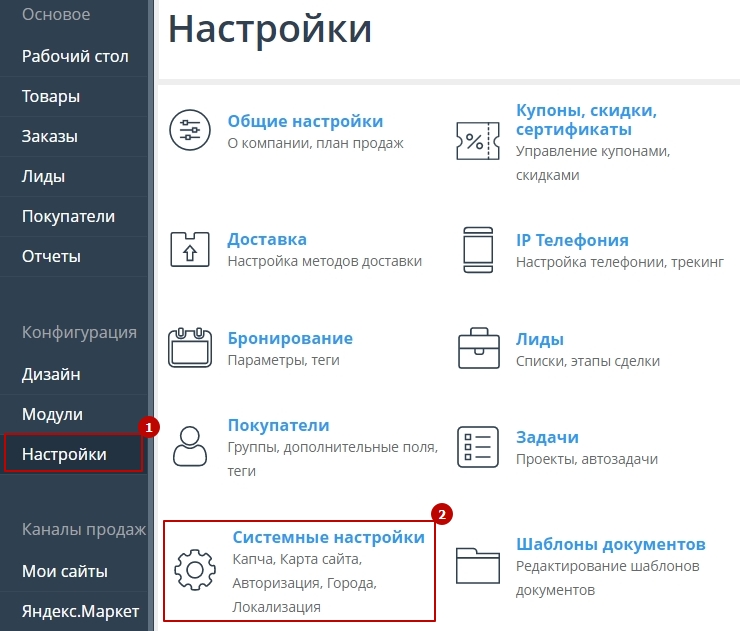This screenshot has width=740, height=631.
Task: Click the person icon for Покупатели
Action: click(x=189, y=445)
